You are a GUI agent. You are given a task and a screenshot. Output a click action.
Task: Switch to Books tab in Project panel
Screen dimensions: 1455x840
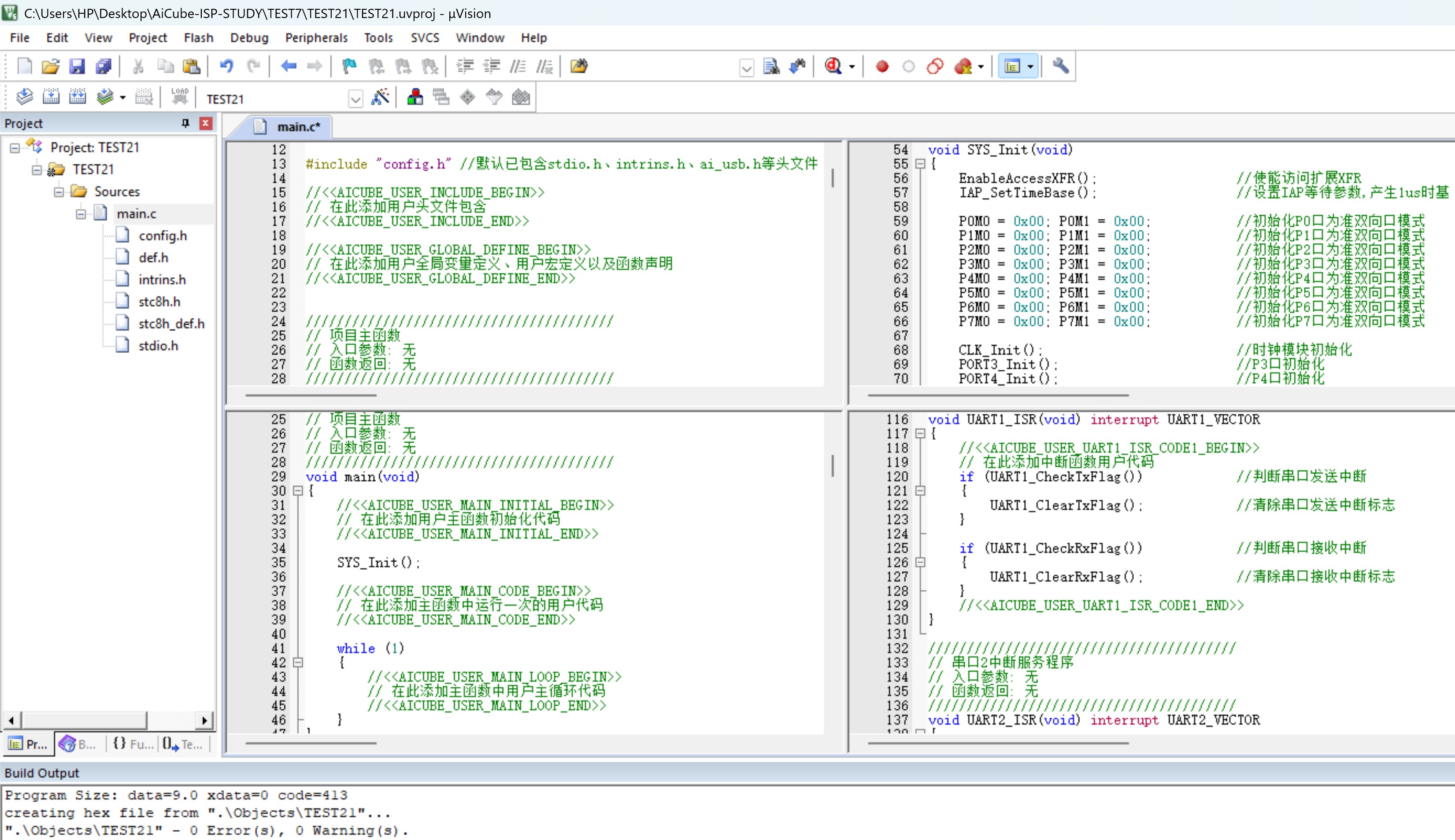pyautogui.click(x=78, y=744)
